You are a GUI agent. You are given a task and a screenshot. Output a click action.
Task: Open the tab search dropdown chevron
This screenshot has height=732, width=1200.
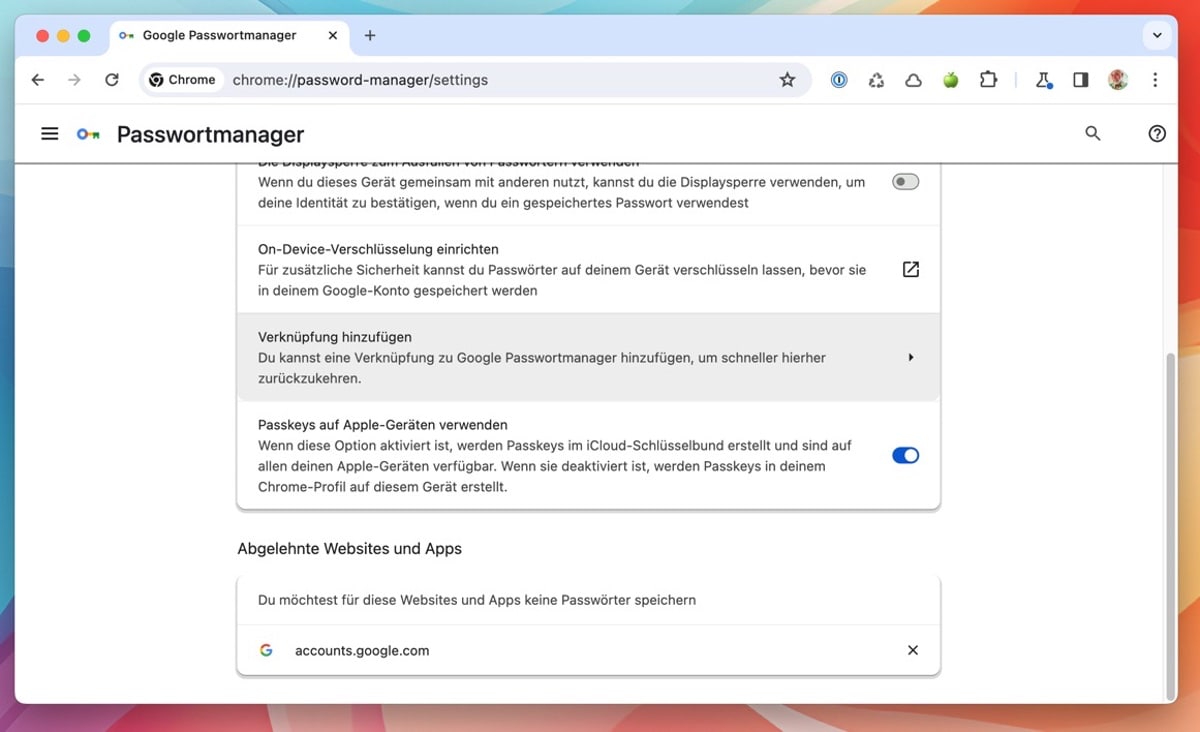tap(1157, 35)
